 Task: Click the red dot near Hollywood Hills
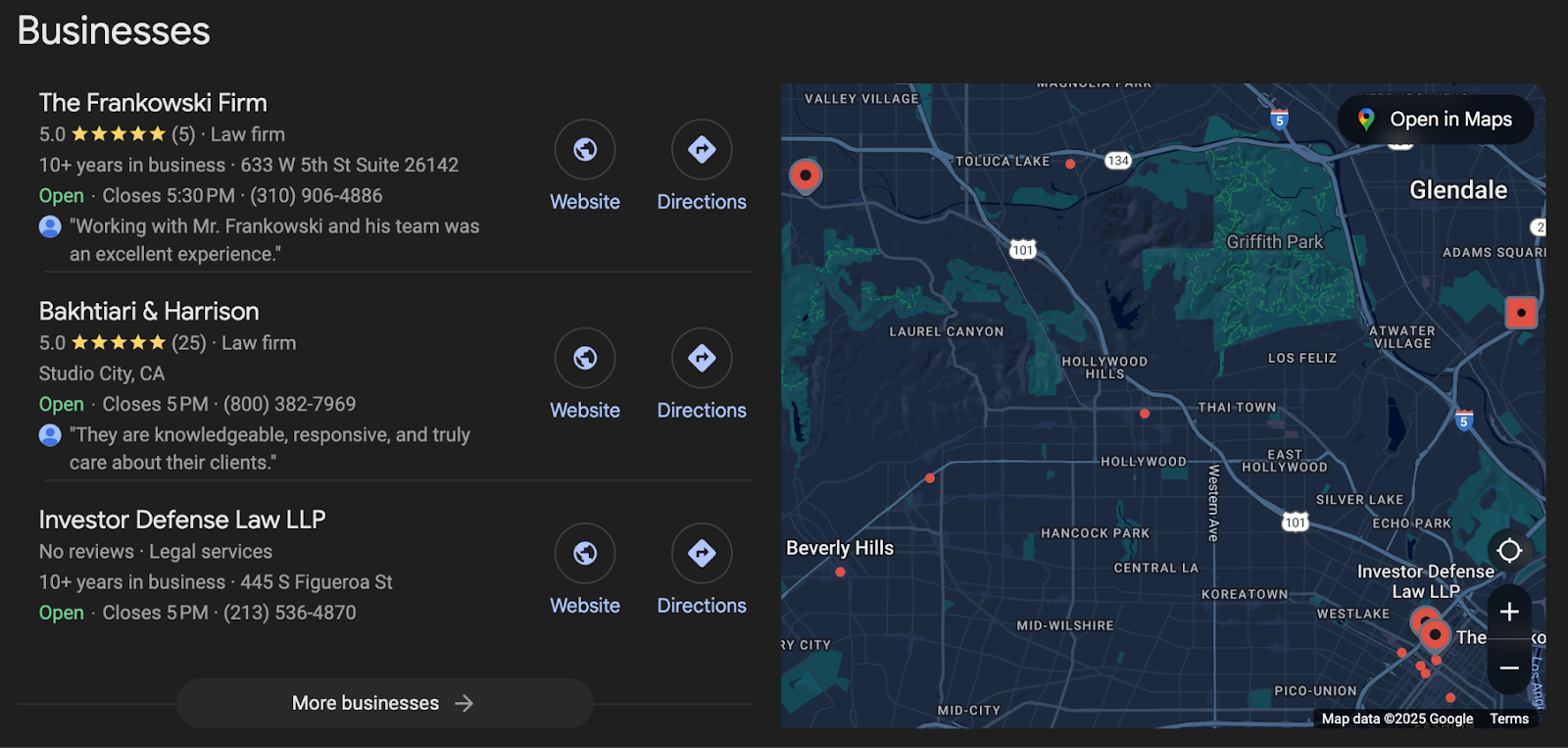click(1145, 414)
